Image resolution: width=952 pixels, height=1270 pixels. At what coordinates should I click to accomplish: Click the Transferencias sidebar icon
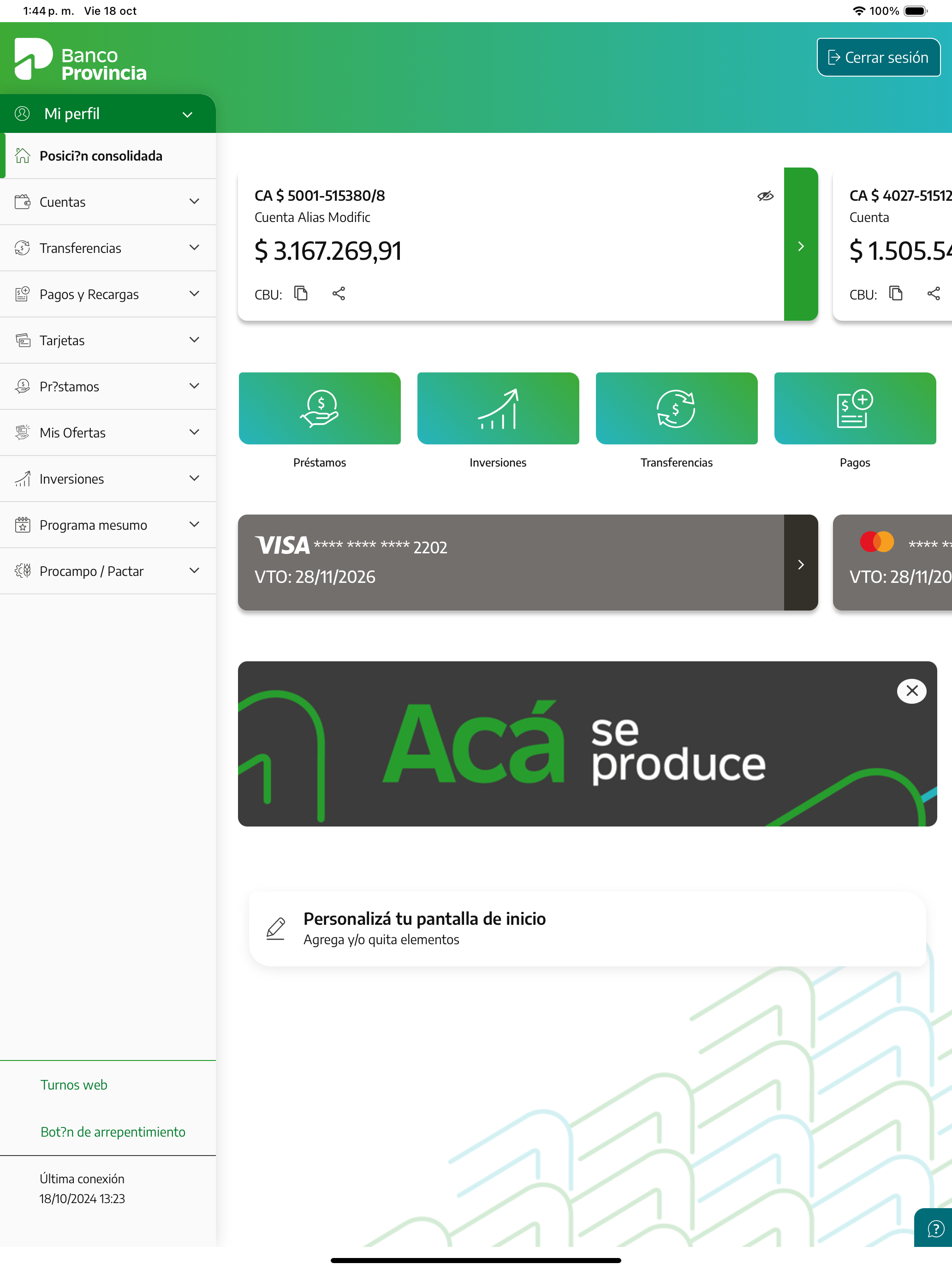tap(23, 248)
